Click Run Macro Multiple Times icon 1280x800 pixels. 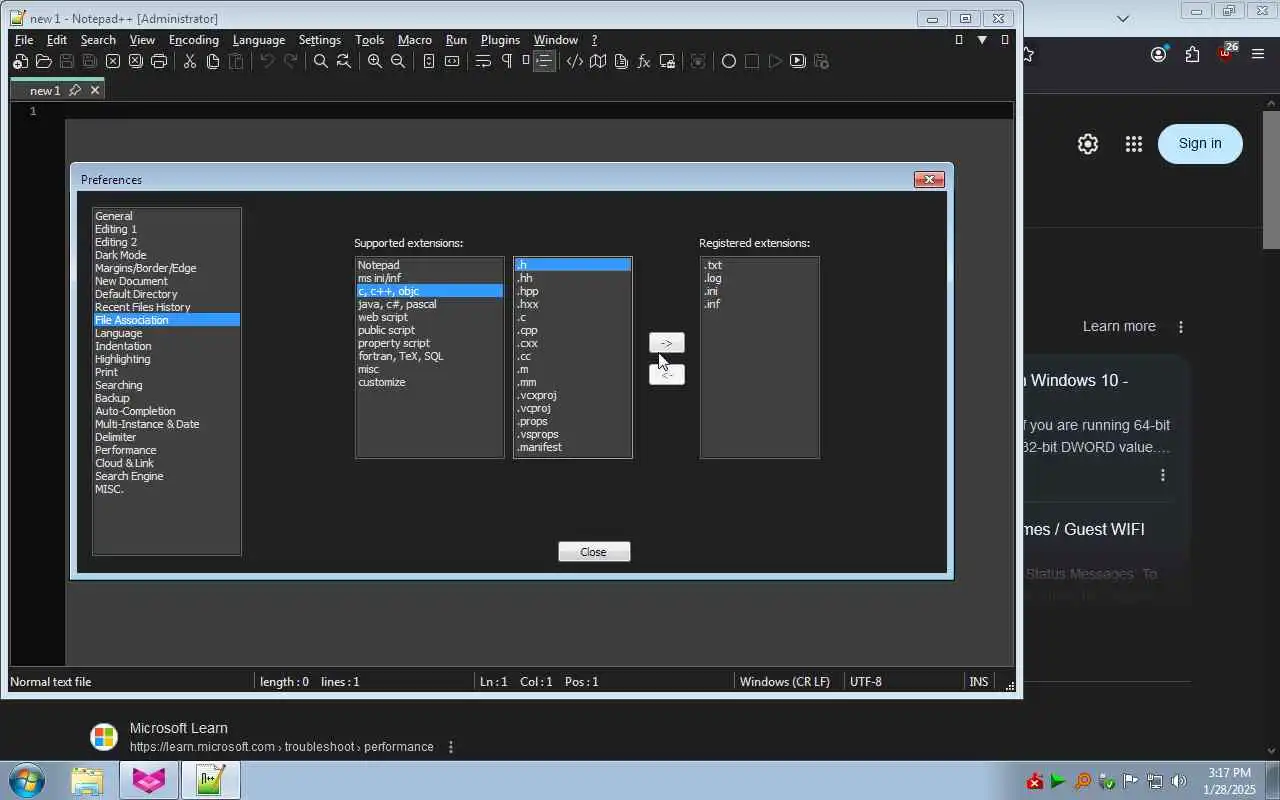tap(798, 61)
